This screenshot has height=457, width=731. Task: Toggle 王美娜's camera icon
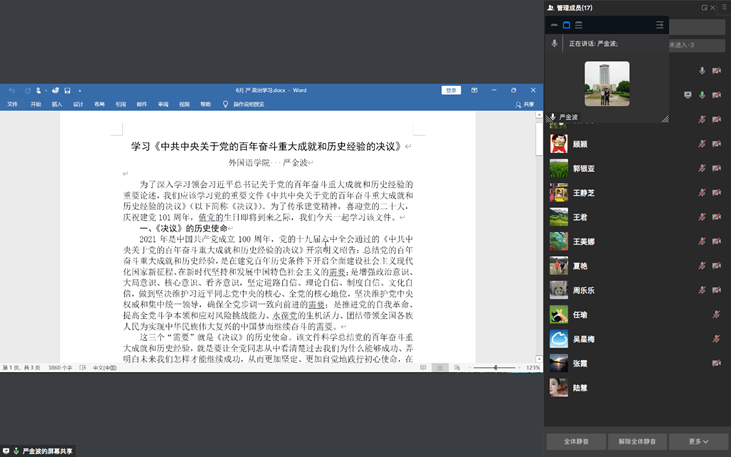pos(717,242)
